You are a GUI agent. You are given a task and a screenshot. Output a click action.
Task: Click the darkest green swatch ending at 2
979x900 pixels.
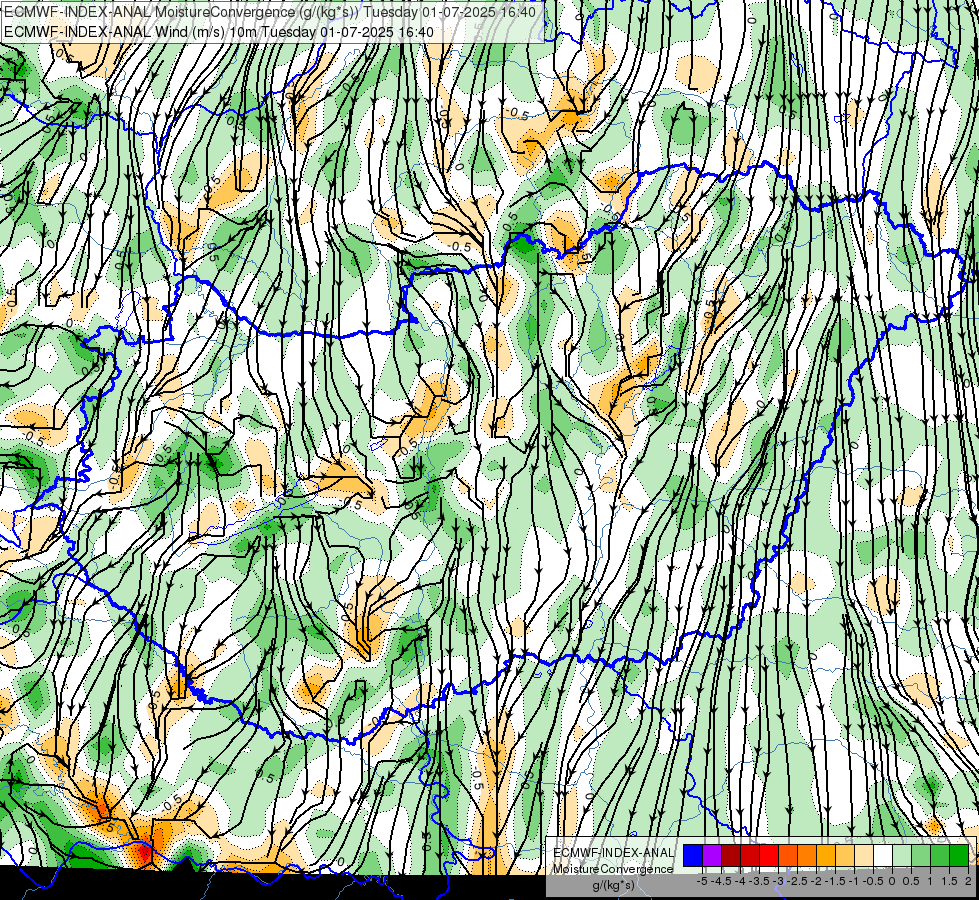pos(959,855)
